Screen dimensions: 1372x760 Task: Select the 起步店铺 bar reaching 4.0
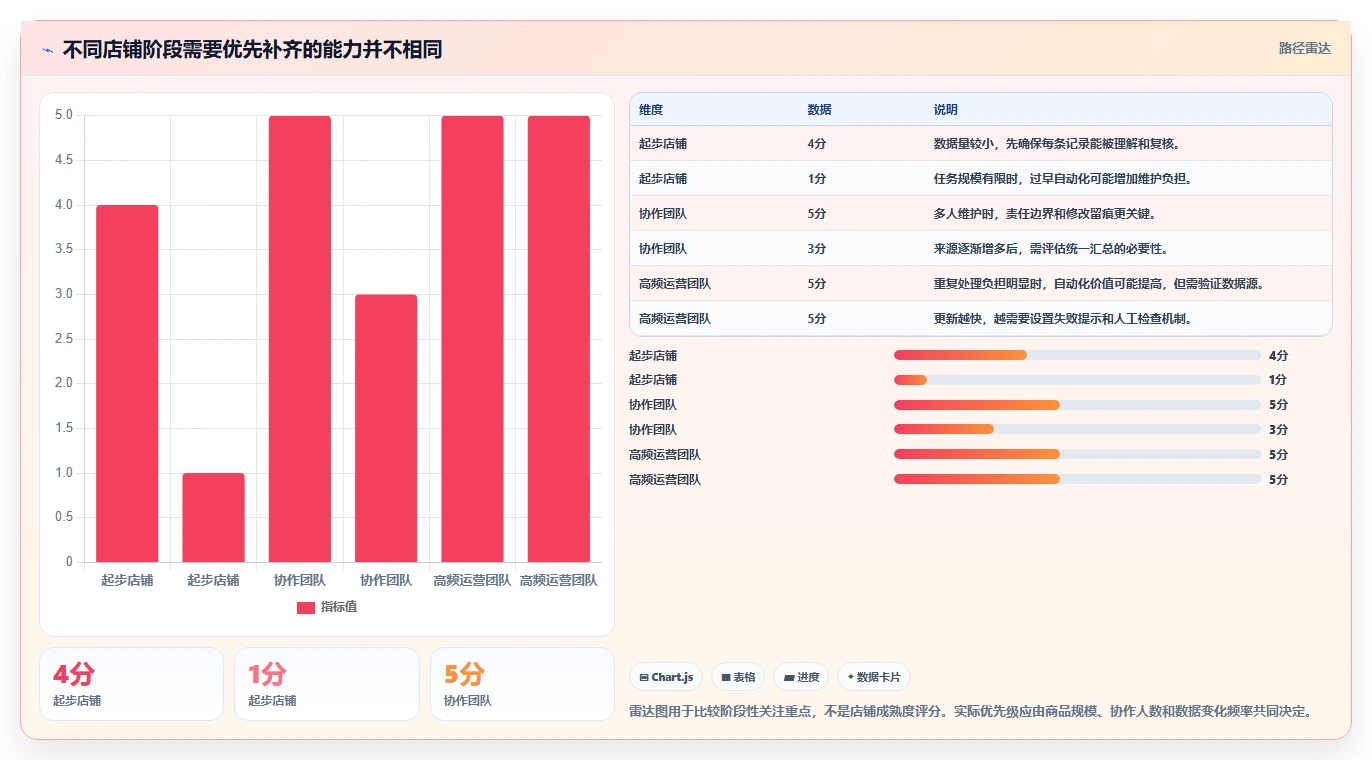(x=127, y=384)
